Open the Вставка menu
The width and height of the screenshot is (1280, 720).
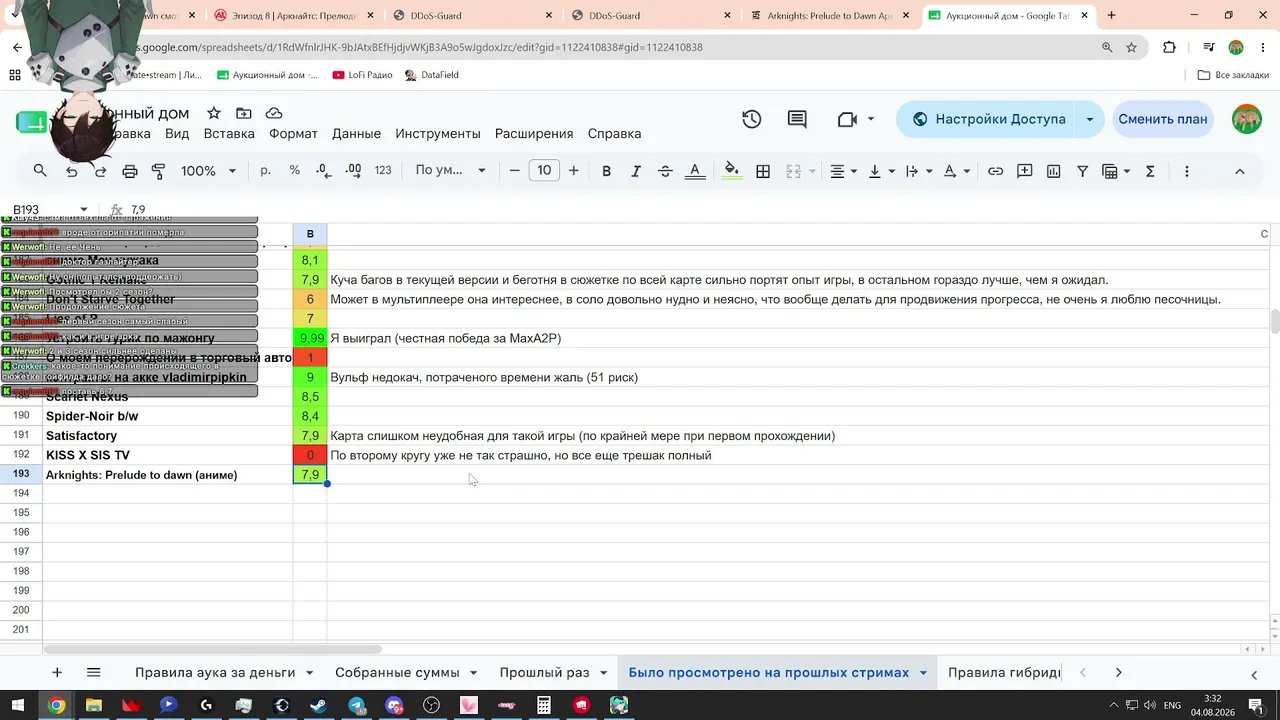[229, 134]
